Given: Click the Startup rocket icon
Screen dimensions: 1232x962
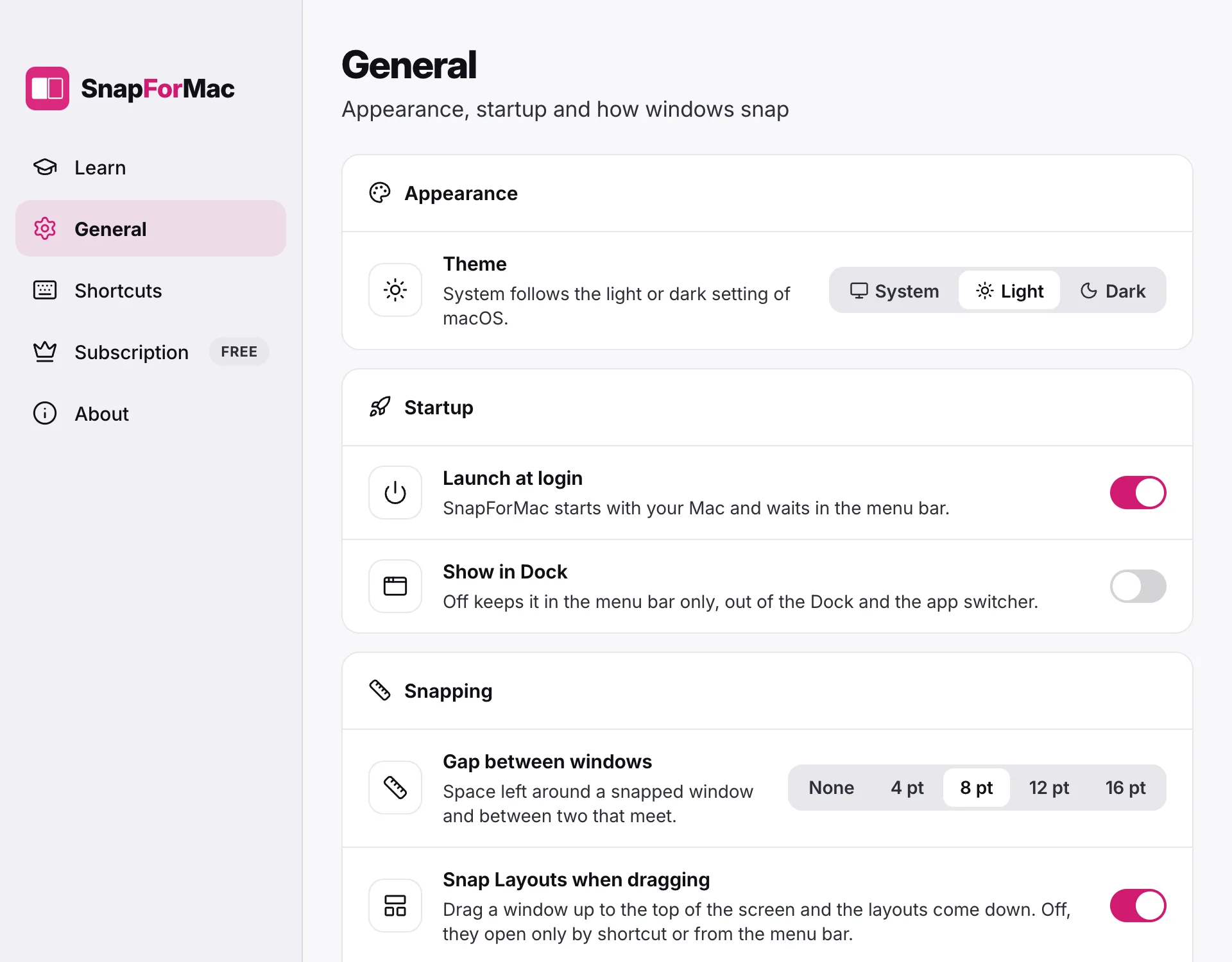Looking at the screenshot, I should point(380,407).
